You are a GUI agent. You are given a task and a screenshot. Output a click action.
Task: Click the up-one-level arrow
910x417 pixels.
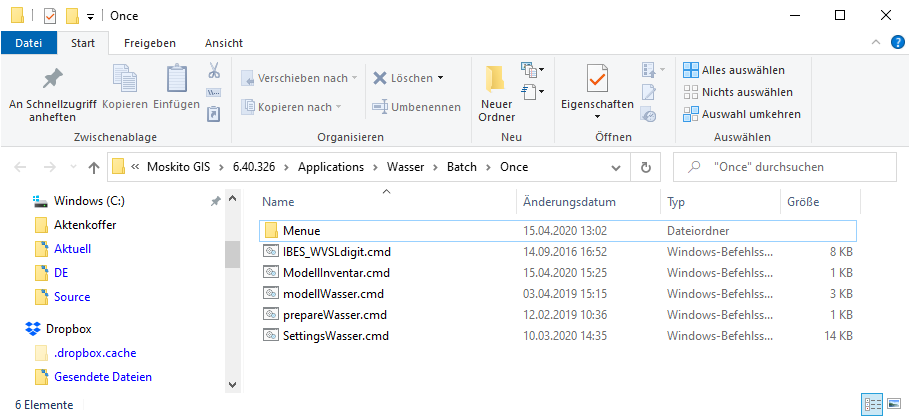click(x=94, y=167)
